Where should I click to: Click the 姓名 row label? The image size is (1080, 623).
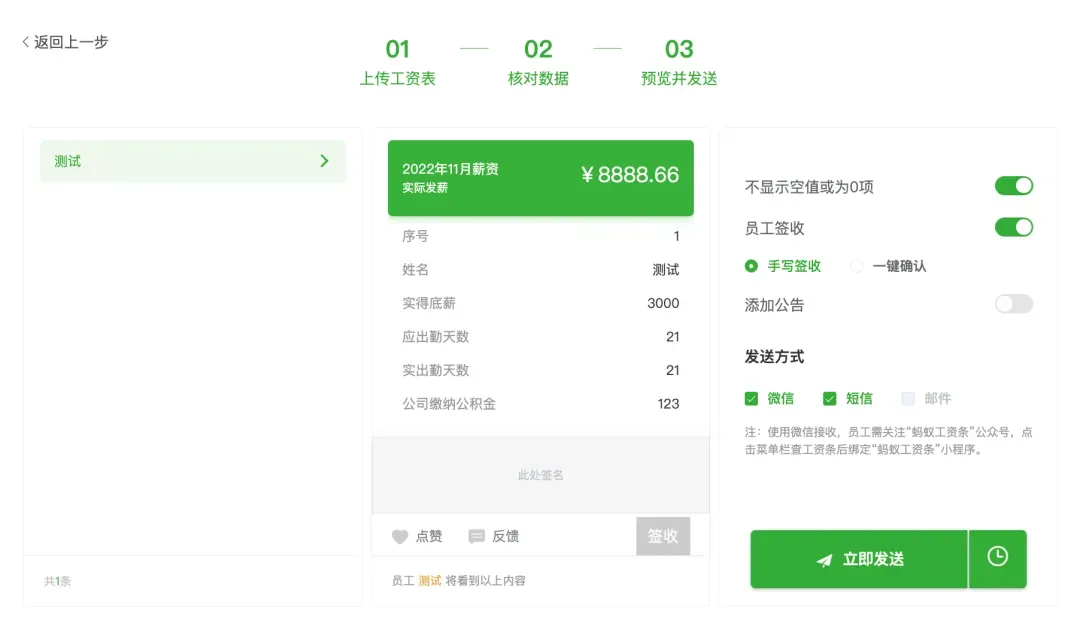(415, 270)
